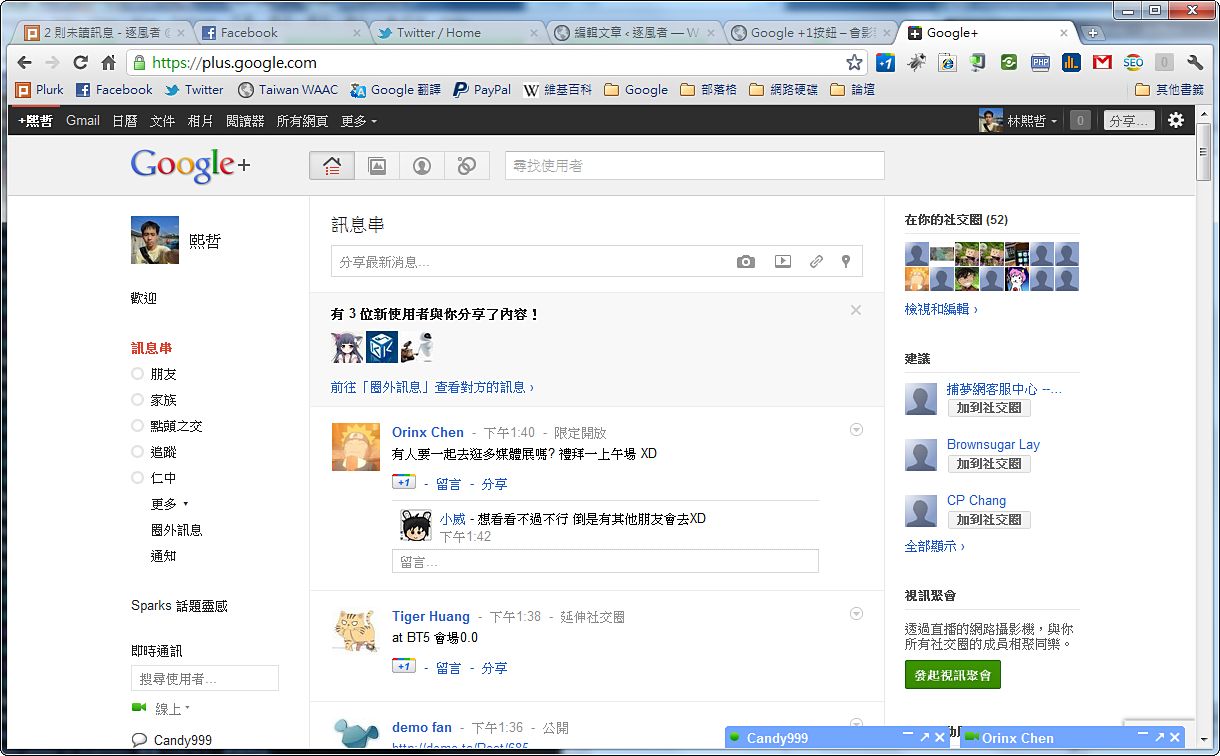Click 全部顯示 suggestions link
Screen dimensions: 1220x756
click(x=935, y=546)
